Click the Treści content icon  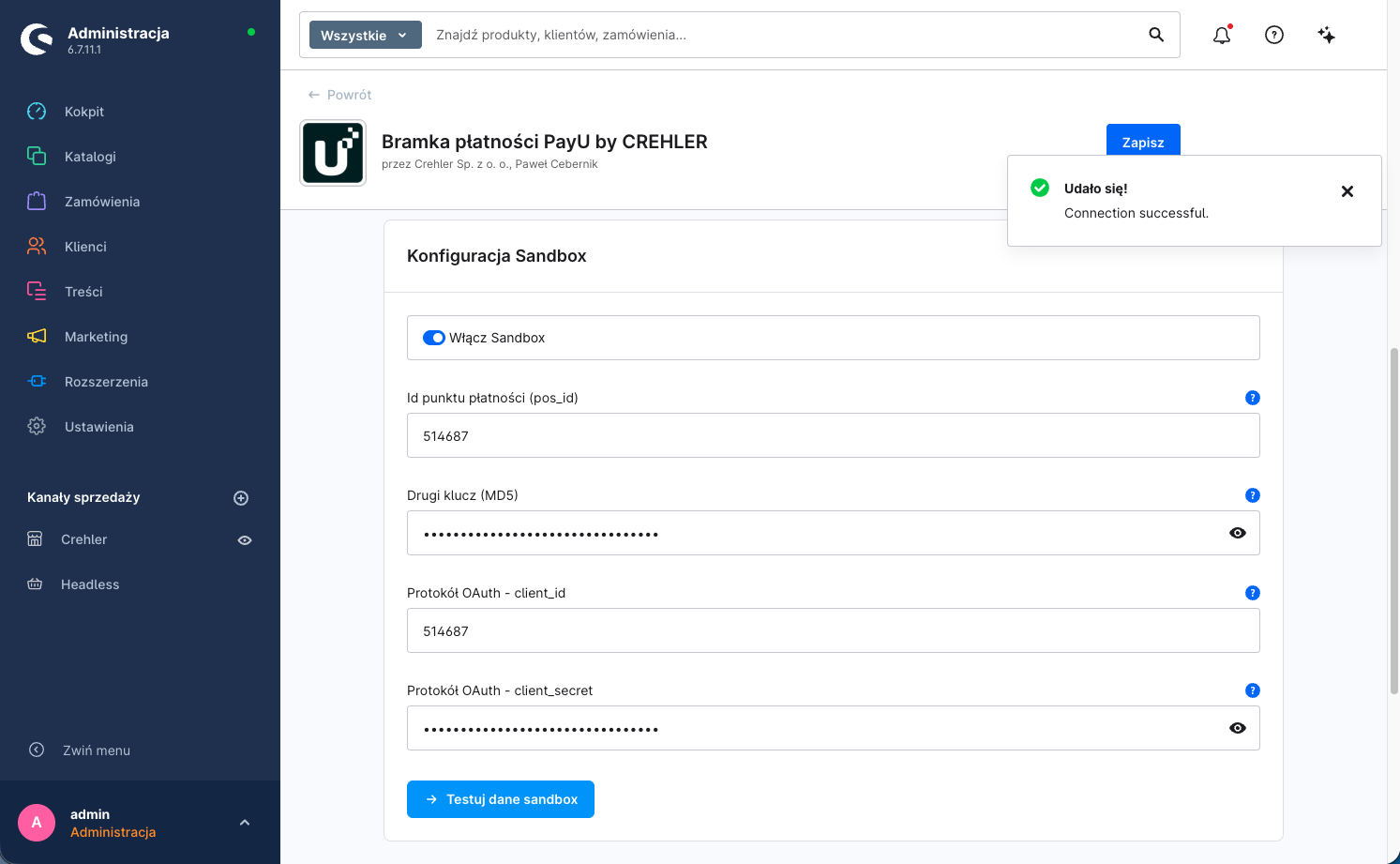coord(37,291)
